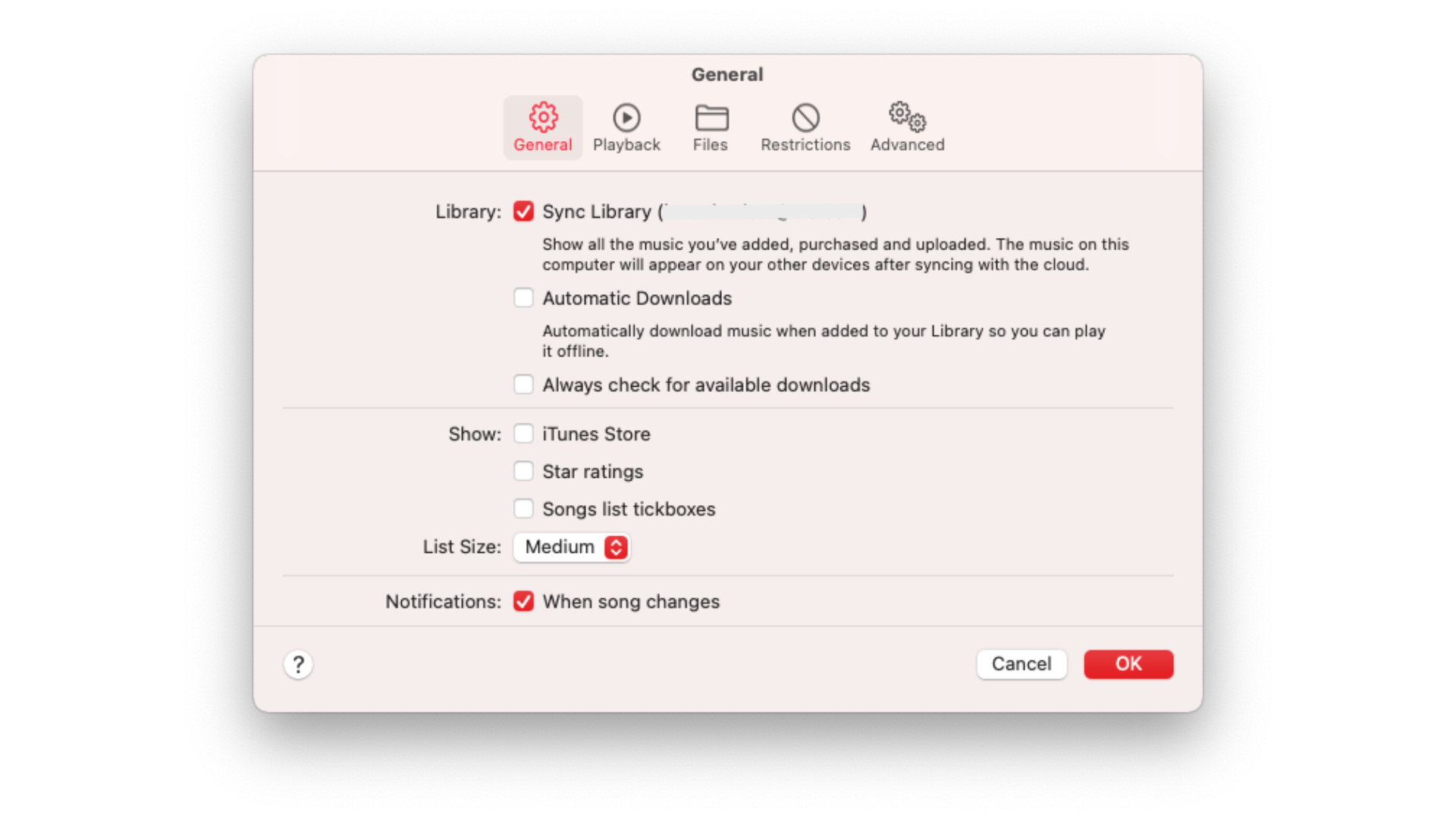
Task: Open the Restrictions prohibition icon
Action: coord(805,118)
